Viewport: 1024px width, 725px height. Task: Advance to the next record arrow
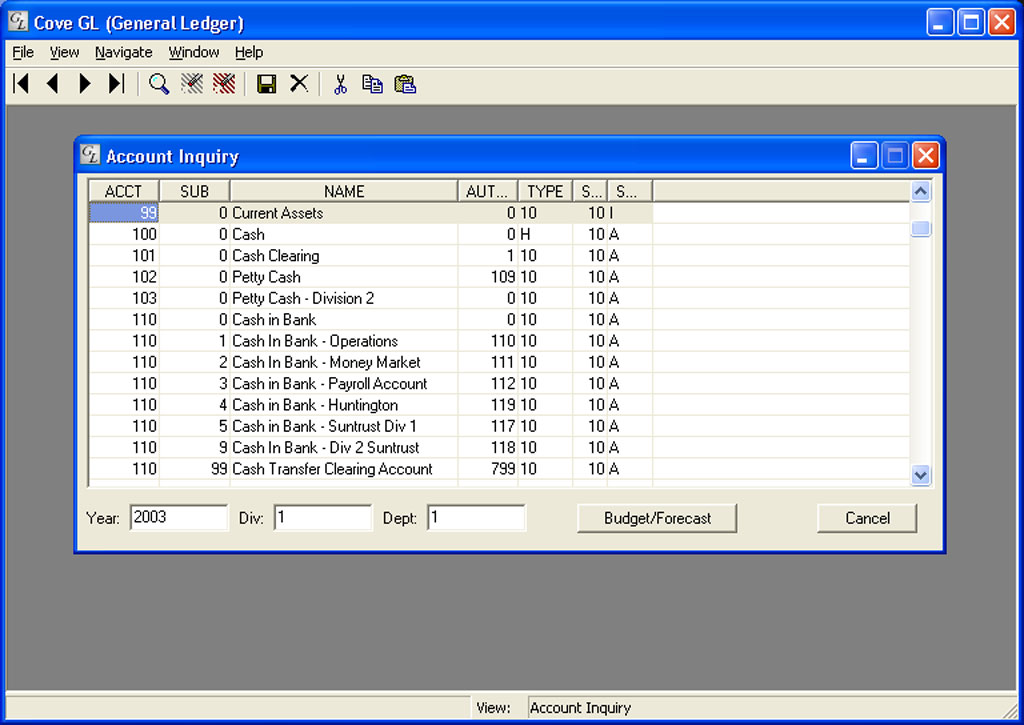coord(85,84)
